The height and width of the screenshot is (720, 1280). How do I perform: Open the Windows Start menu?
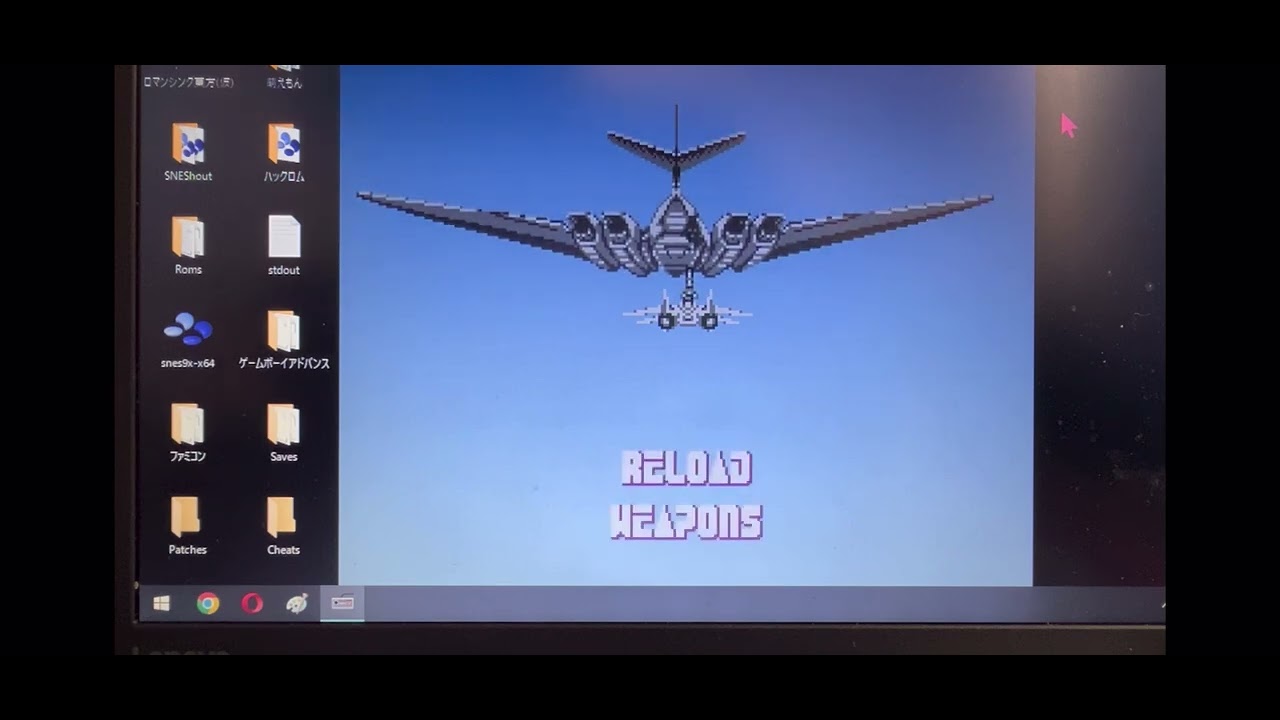point(161,603)
